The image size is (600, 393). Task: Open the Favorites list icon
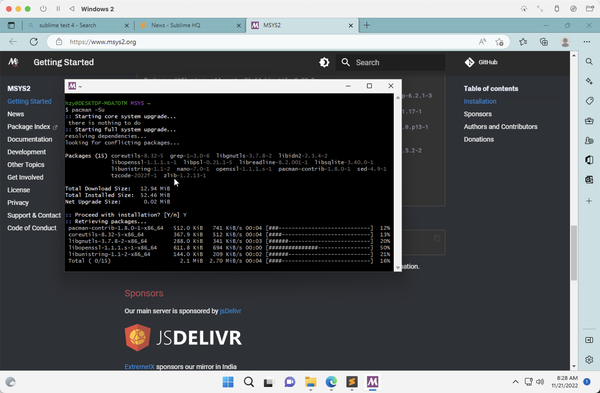pos(523,42)
